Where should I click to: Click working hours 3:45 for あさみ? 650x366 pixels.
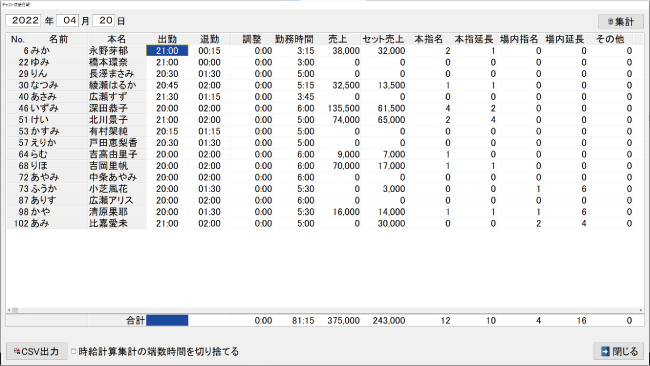pos(306,97)
